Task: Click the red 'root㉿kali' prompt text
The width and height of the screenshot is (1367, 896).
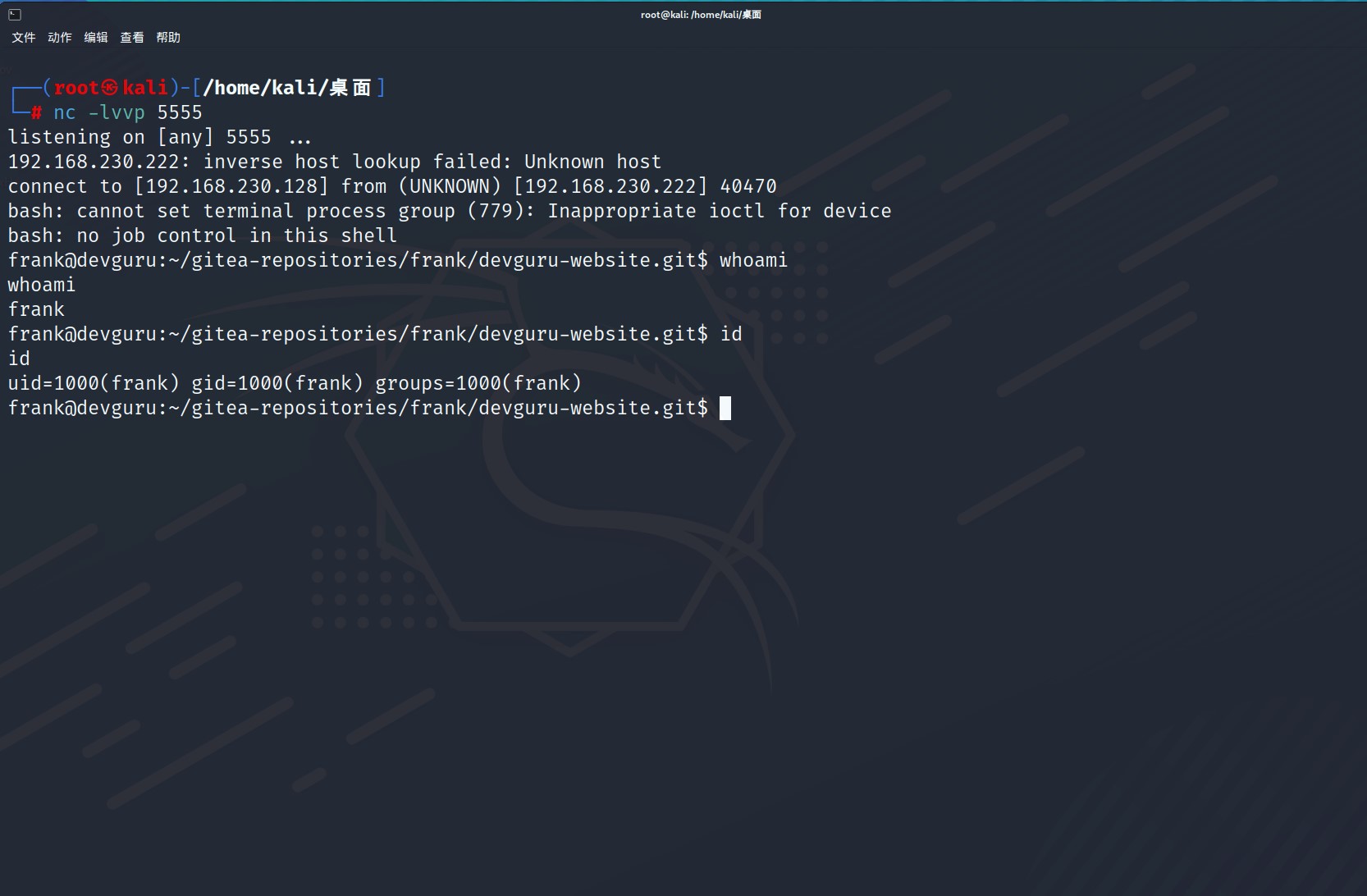Action: [111, 88]
